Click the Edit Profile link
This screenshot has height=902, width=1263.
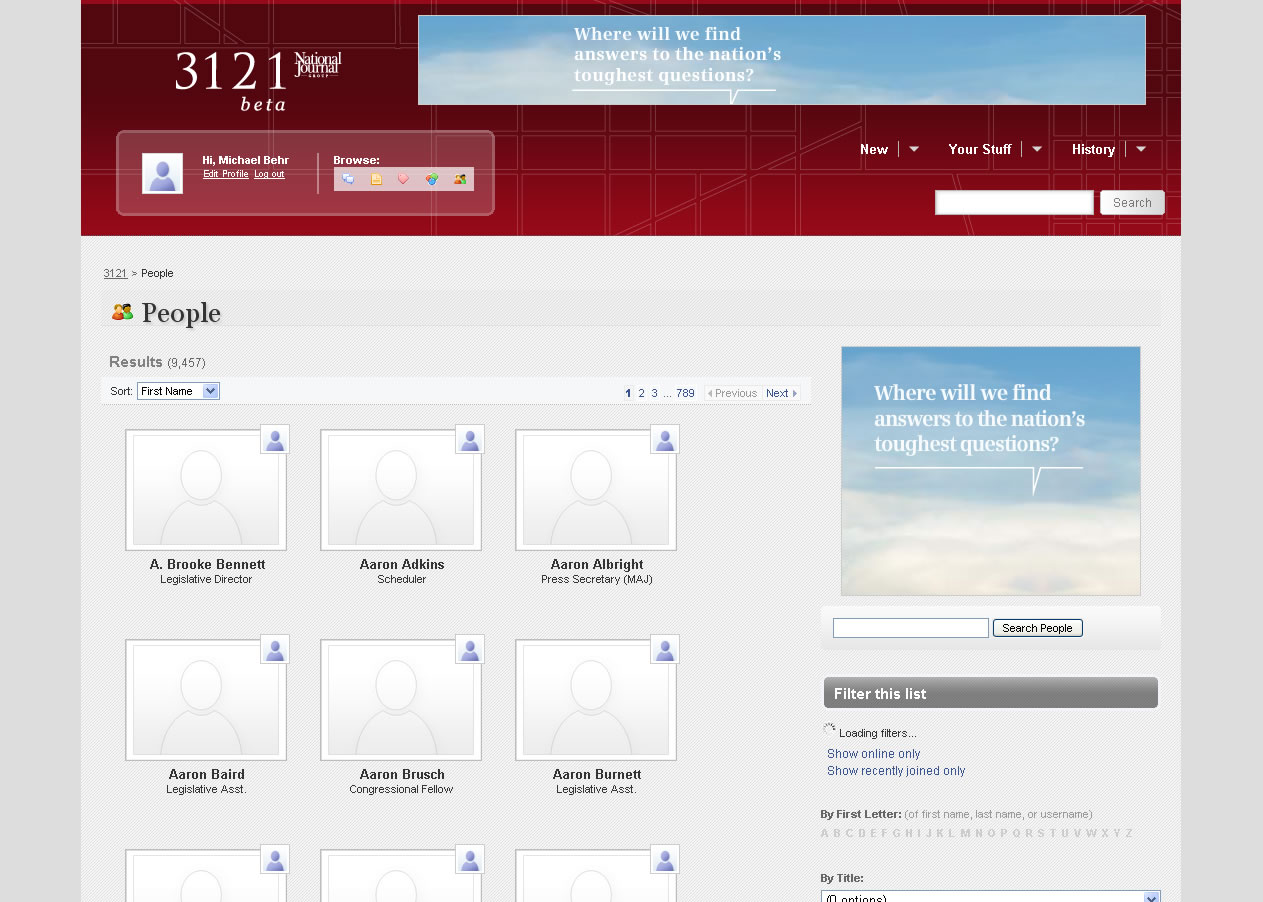[226, 174]
